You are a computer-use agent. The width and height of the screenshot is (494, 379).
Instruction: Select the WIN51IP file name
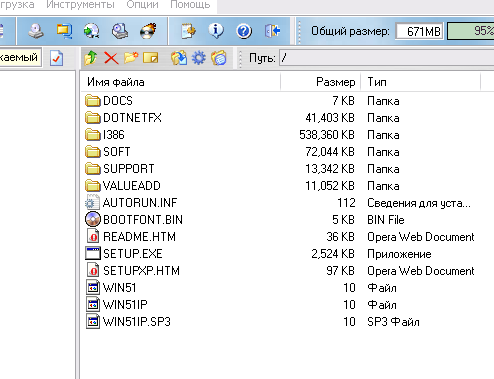pyautogui.click(x=125, y=305)
